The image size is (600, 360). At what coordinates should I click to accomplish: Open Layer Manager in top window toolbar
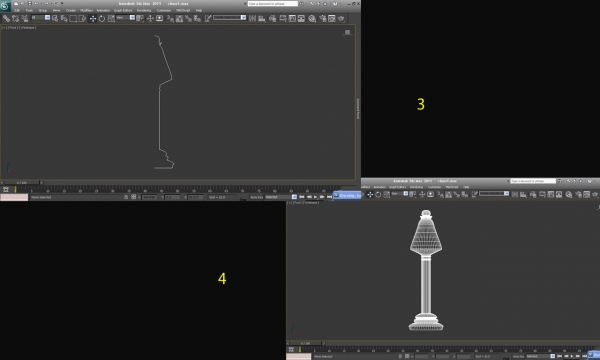[x=272, y=18]
